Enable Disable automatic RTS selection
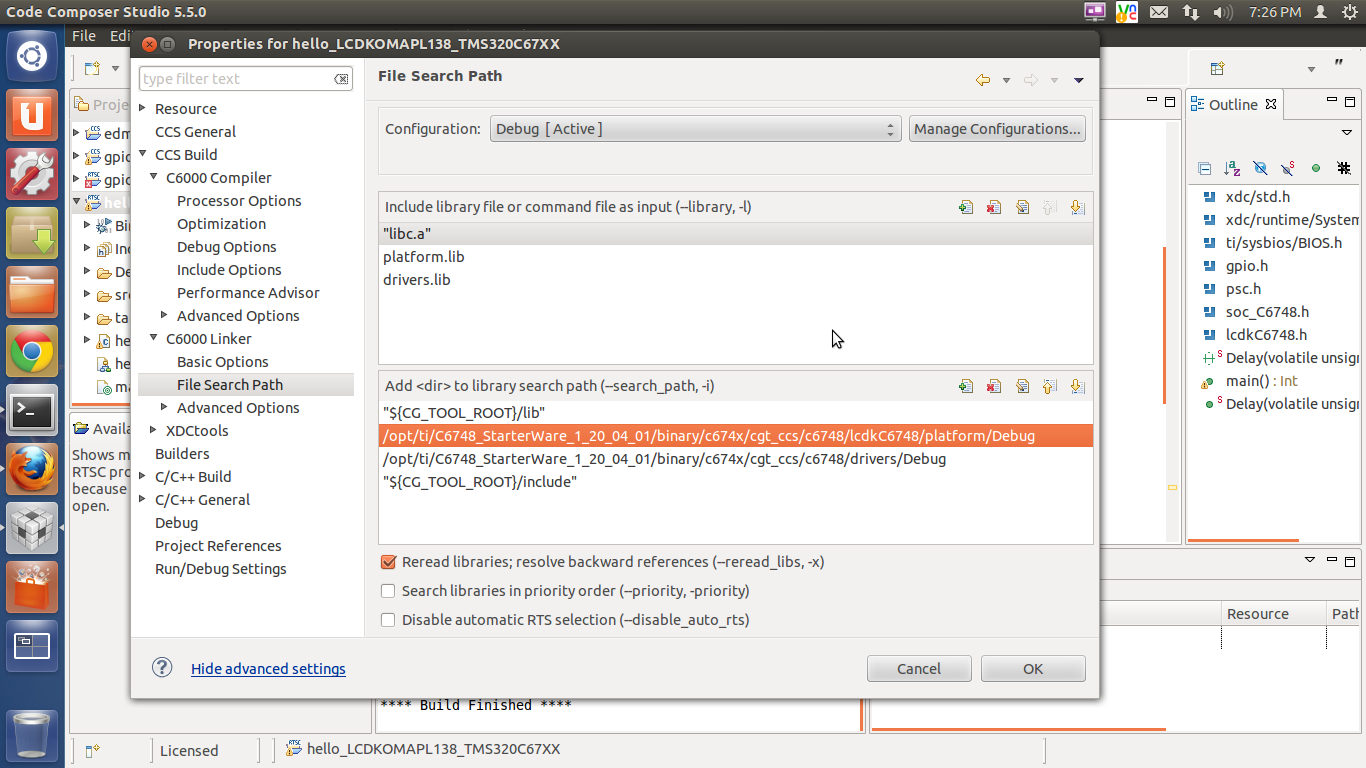This screenshot has height=768, width=1366. pyautogui.click(x=388, y=620)
